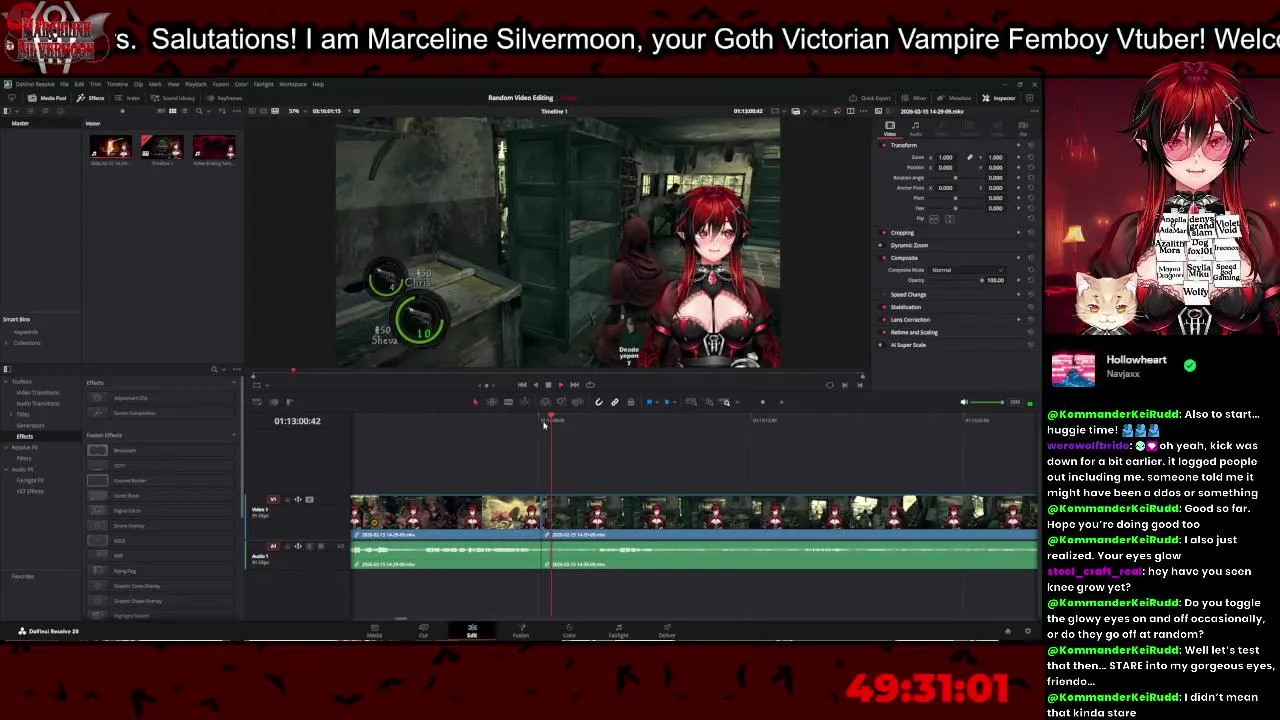Screen dimensions: 1280x720
Task: Go to first frame button
Action: coord(521,385)
